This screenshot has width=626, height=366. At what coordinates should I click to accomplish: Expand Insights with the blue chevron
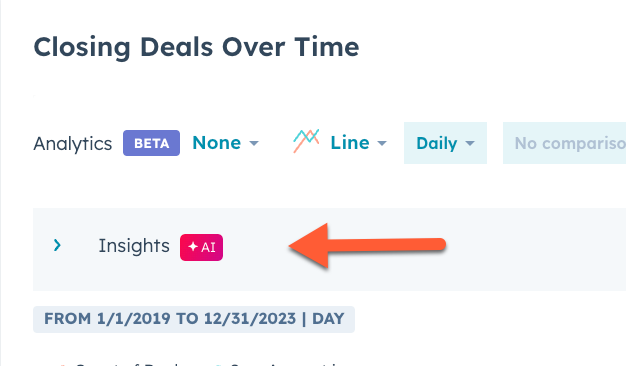coord(57,245)
